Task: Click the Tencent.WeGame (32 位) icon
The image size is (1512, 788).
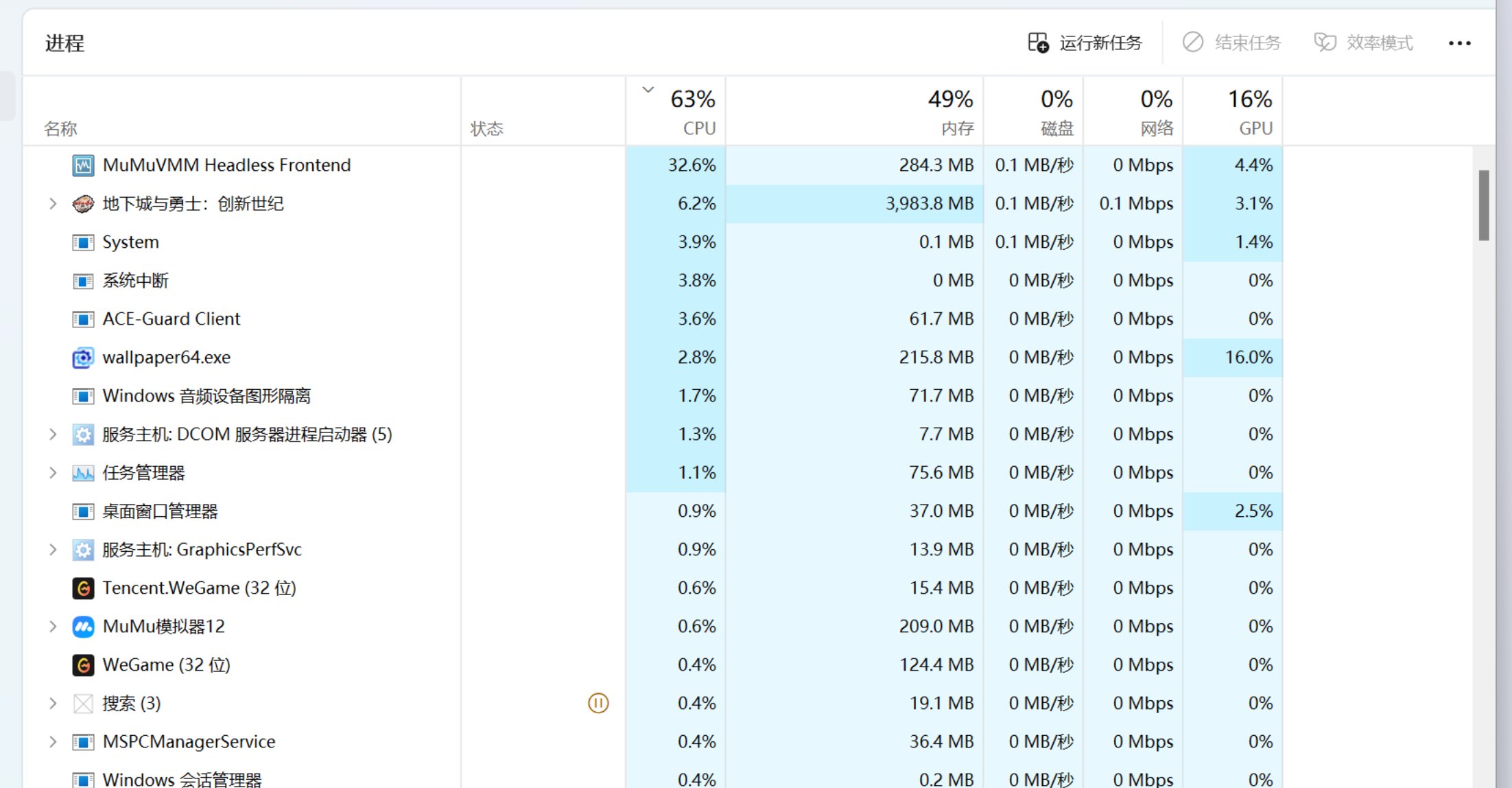Action: coord(83,588)
